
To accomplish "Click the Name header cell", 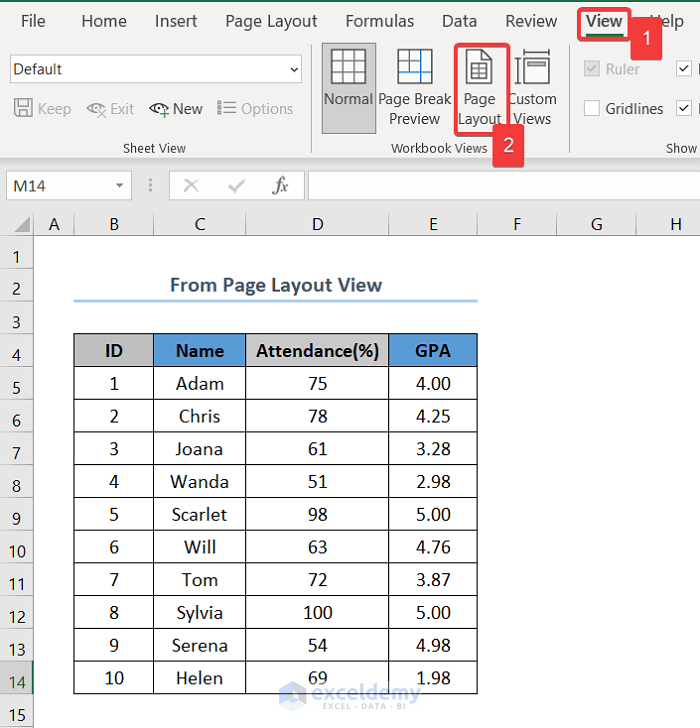I will (200, 351).
